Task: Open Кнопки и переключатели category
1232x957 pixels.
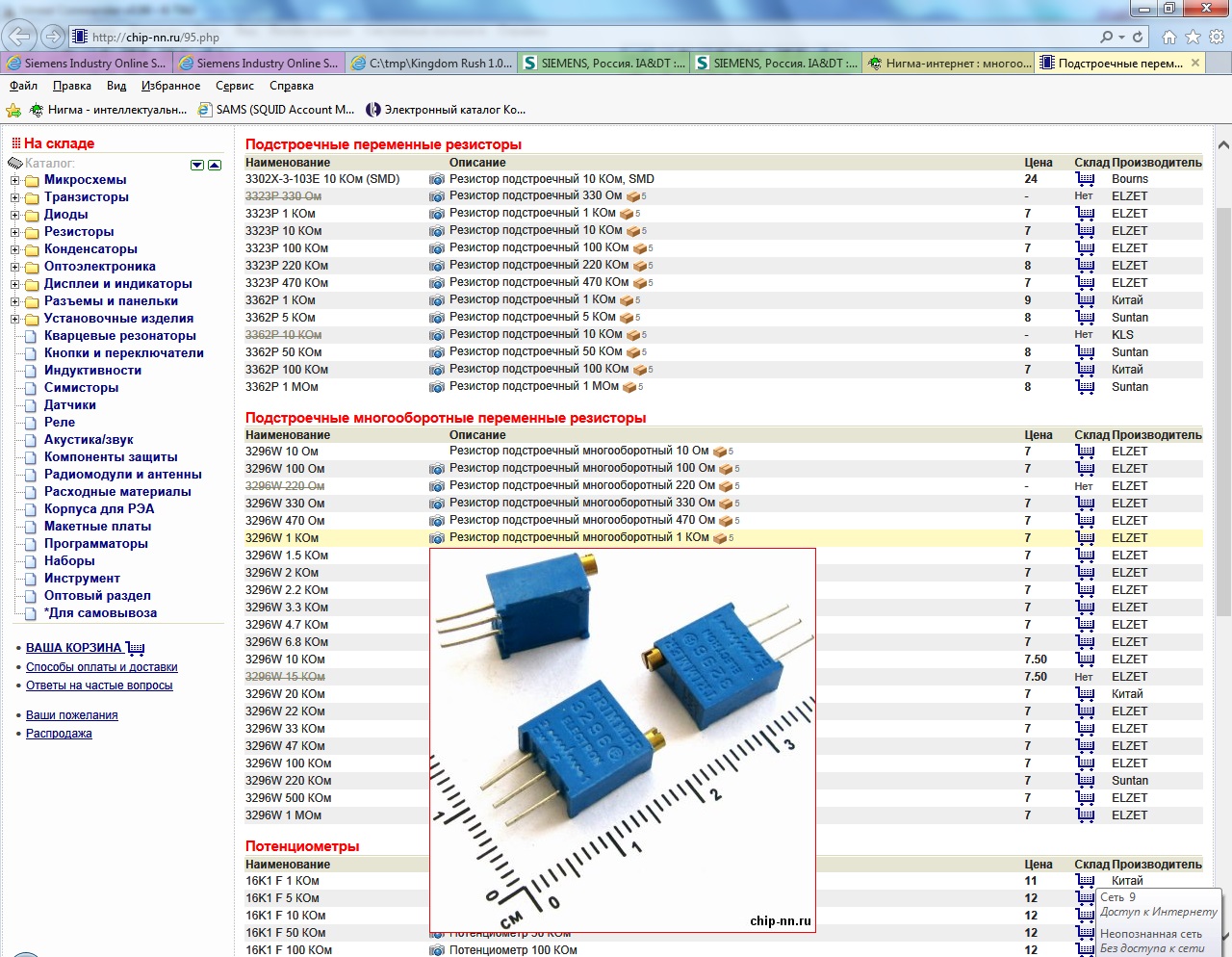Action: (x=124, y=353)
